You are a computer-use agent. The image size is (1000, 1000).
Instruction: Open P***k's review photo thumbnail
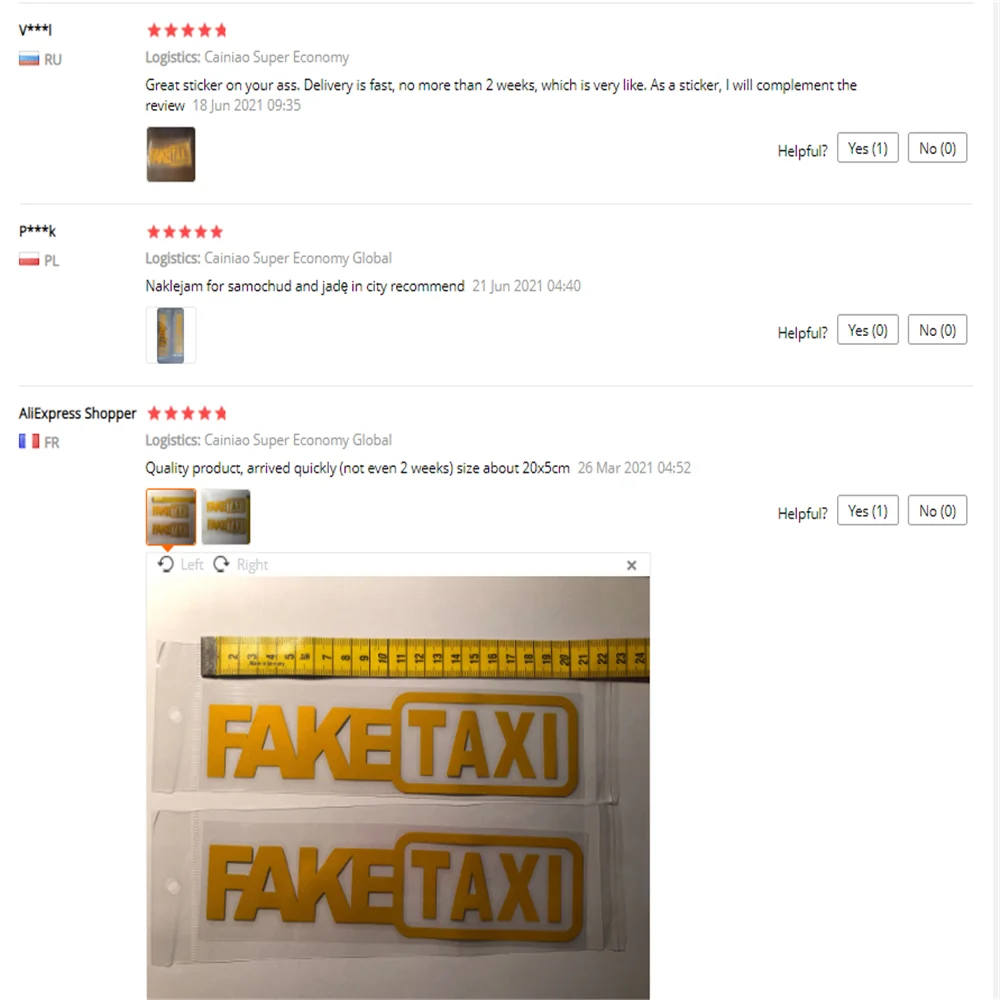point(171,335)
